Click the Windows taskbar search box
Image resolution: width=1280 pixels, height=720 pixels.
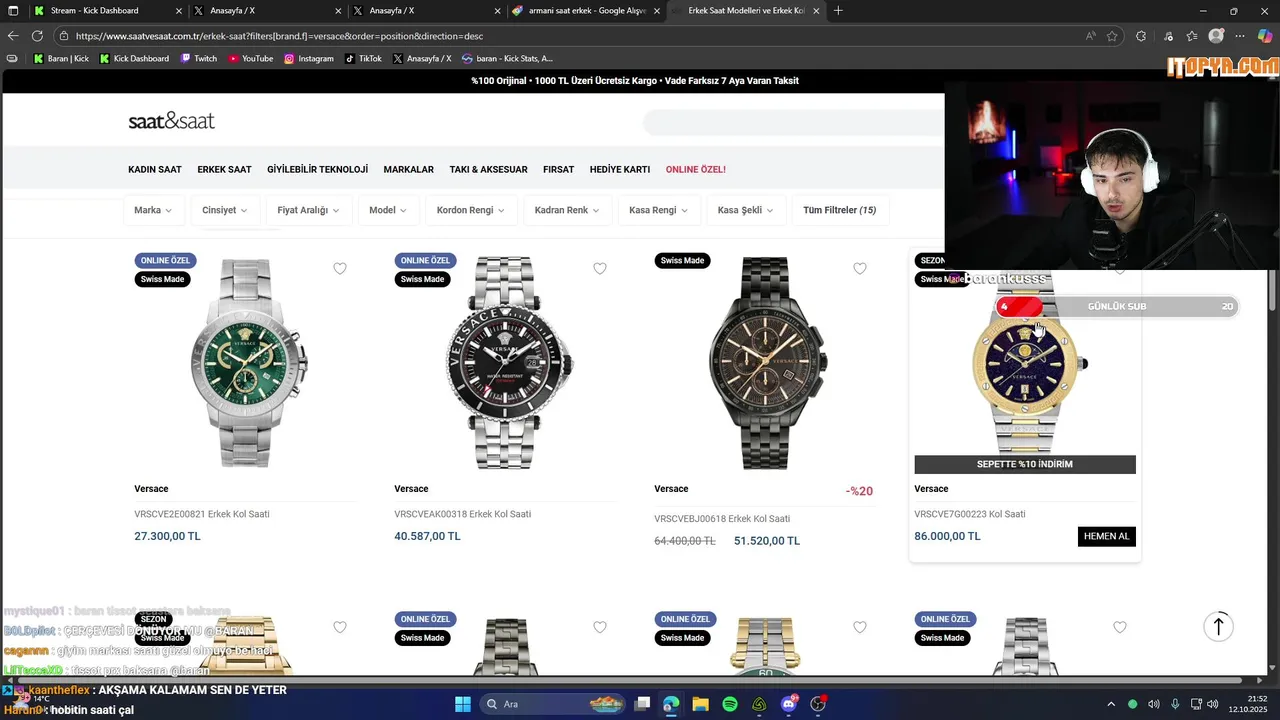553,704
